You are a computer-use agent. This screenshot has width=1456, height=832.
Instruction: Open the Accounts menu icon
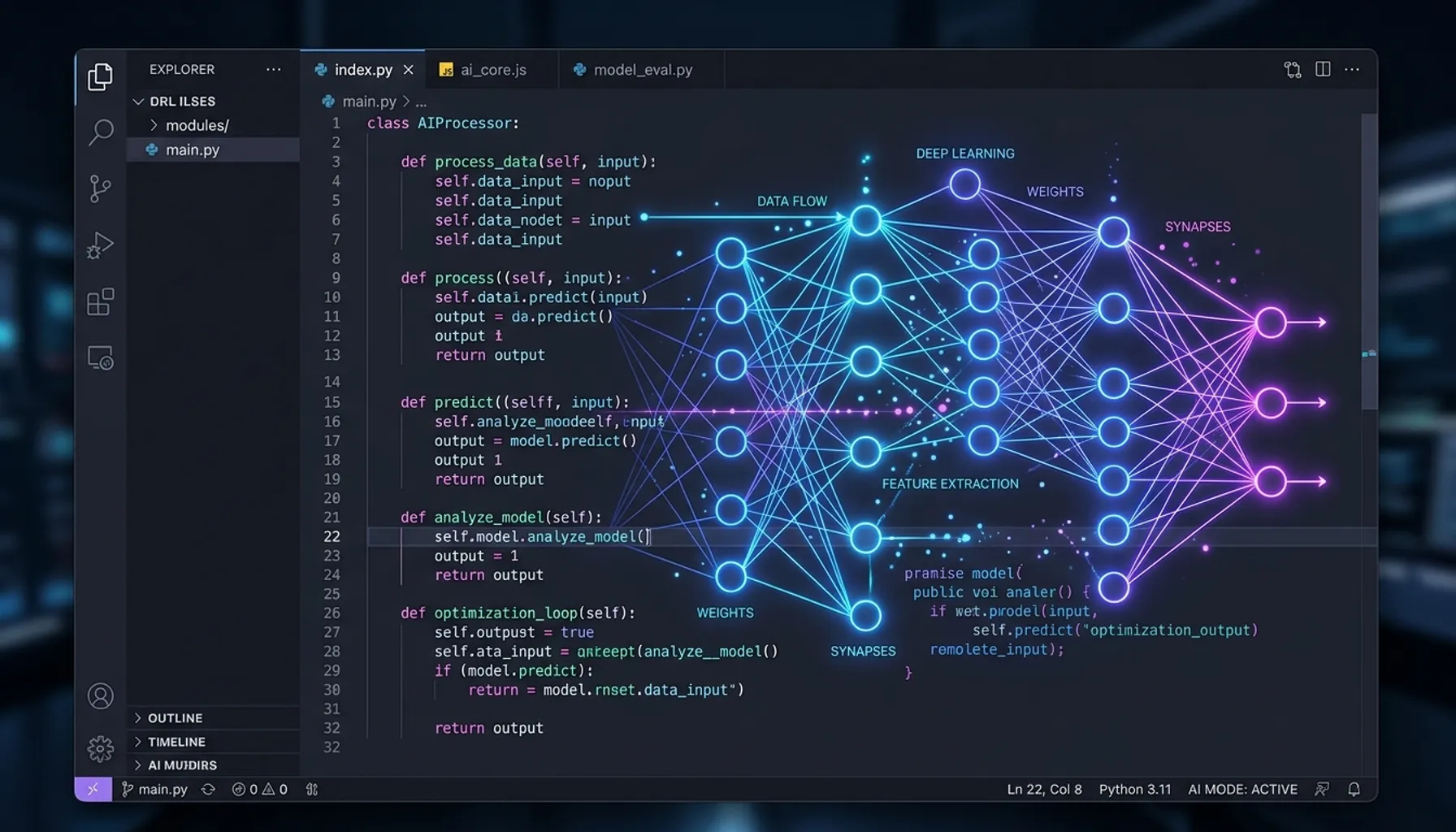100,696
